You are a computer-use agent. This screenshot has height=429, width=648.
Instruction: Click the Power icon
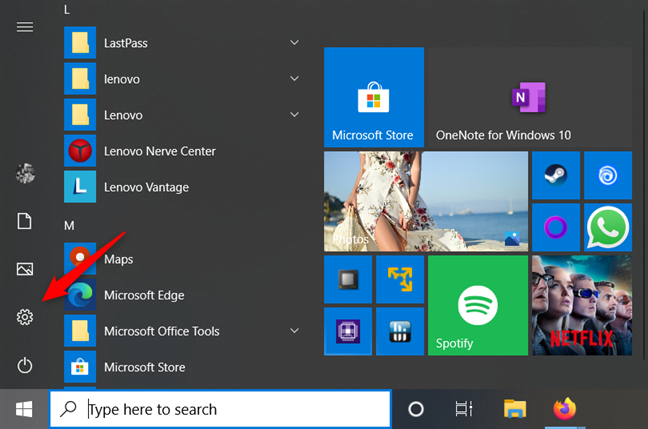tap(25, 366)
